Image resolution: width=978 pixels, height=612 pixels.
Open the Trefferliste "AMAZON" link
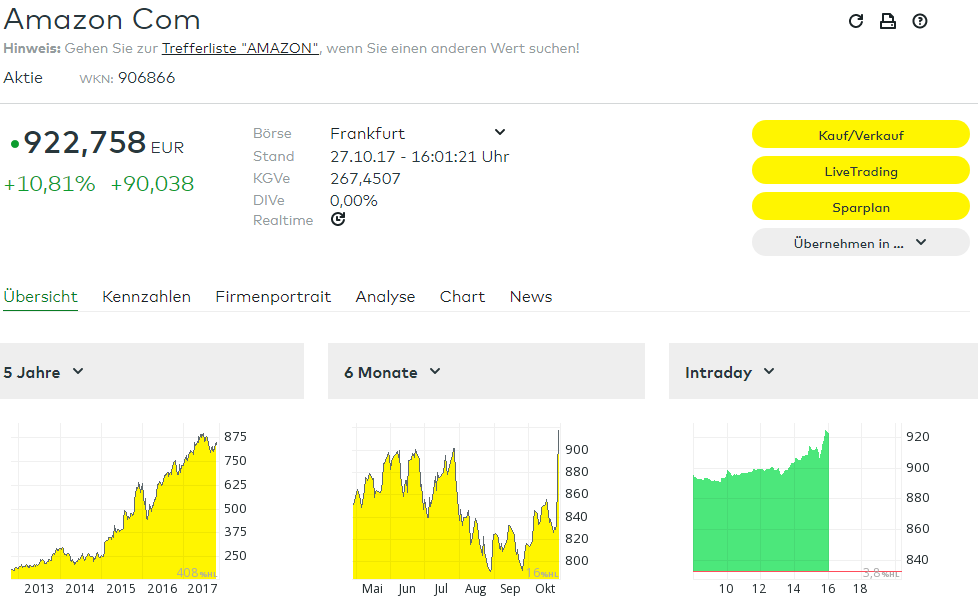coord(240,48)
